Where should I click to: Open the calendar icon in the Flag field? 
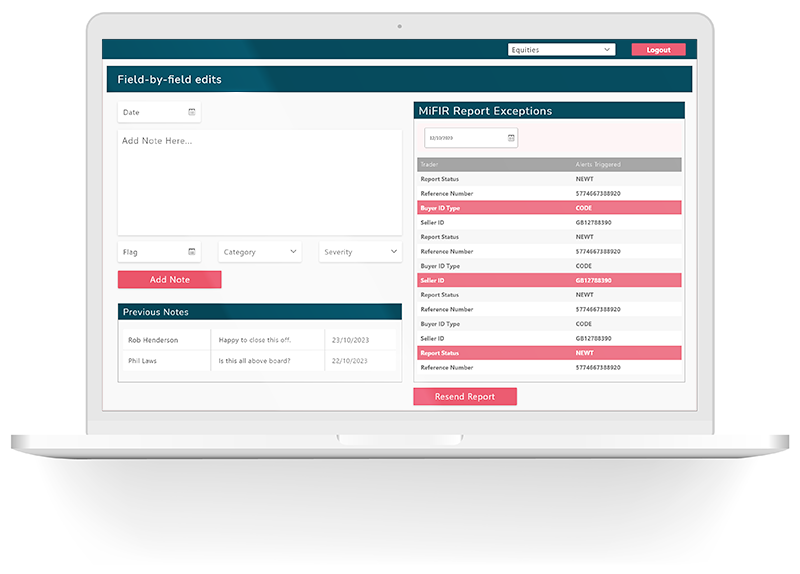click(192, 252)
